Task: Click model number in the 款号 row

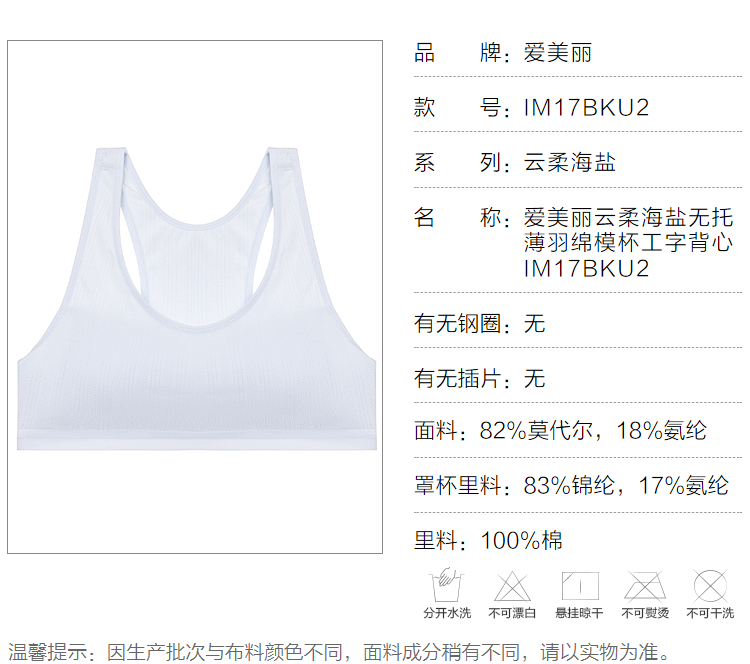Action: (x=586, y=107)
